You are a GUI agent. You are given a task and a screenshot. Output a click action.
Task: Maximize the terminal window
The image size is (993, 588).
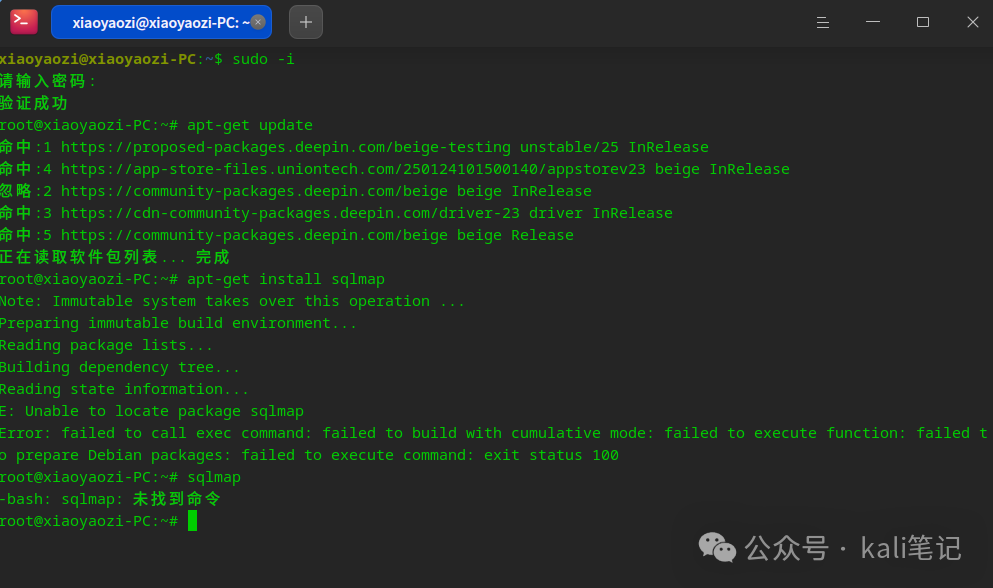923,22
